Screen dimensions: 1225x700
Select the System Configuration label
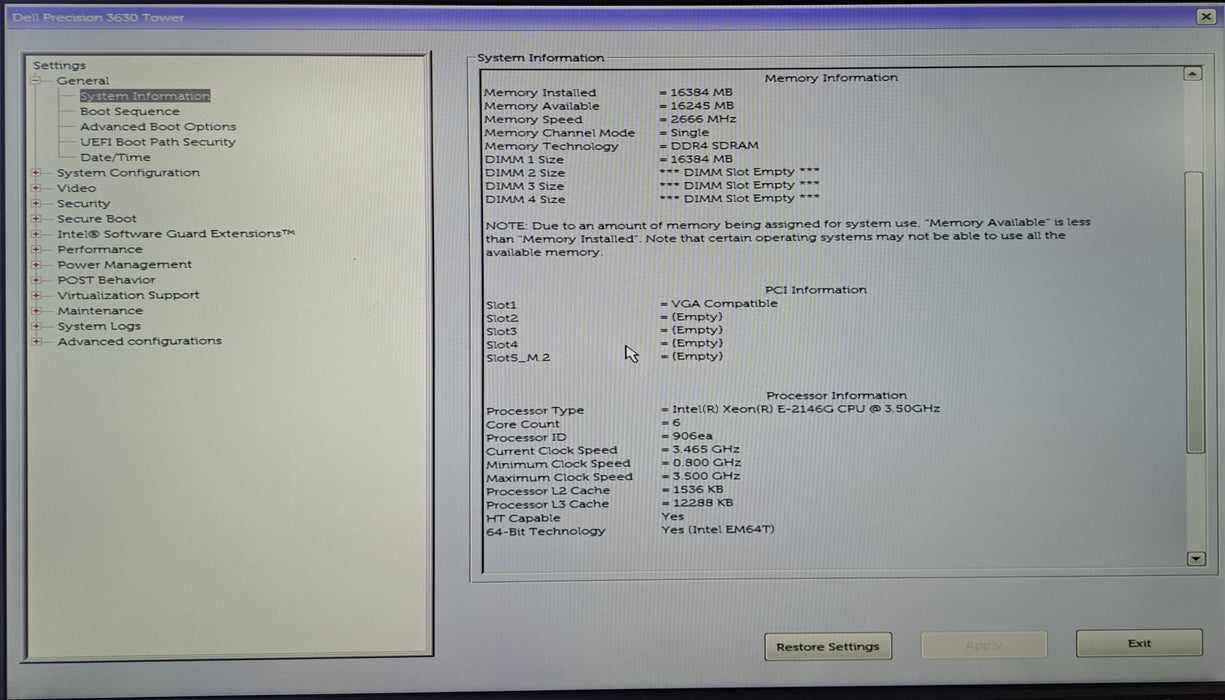pyautogui.click(x=128, y=173)
